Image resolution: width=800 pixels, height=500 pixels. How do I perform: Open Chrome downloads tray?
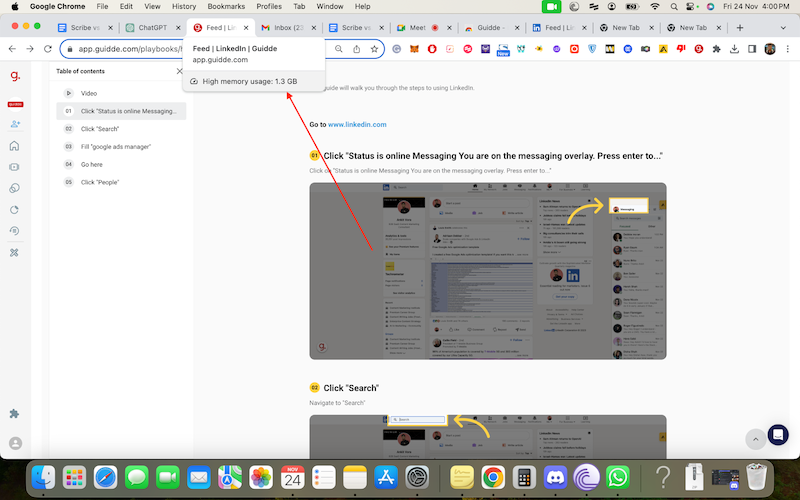pos(734,49)
